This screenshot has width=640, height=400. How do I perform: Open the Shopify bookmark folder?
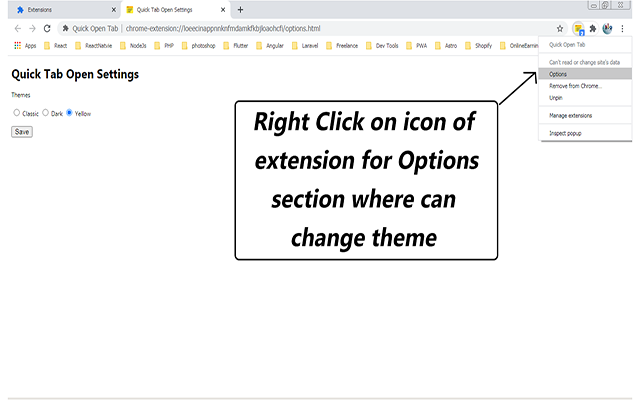pyautogui.click(x=479, y=46)
